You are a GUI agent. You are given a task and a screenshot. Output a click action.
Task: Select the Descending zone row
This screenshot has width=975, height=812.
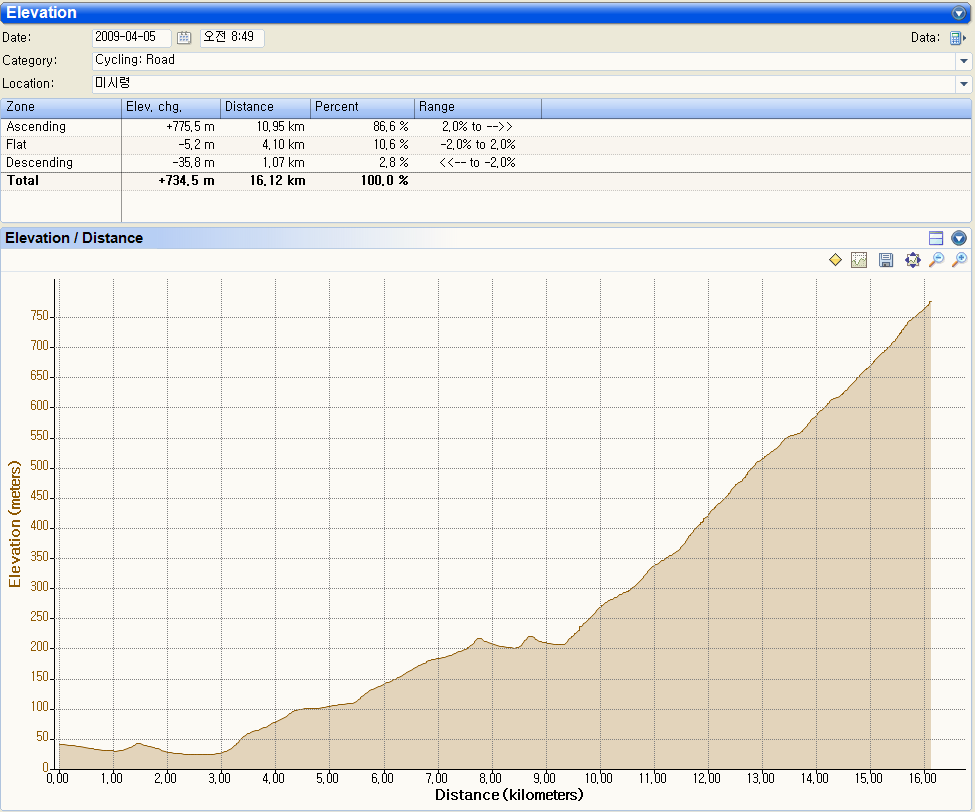click(40, 163)
